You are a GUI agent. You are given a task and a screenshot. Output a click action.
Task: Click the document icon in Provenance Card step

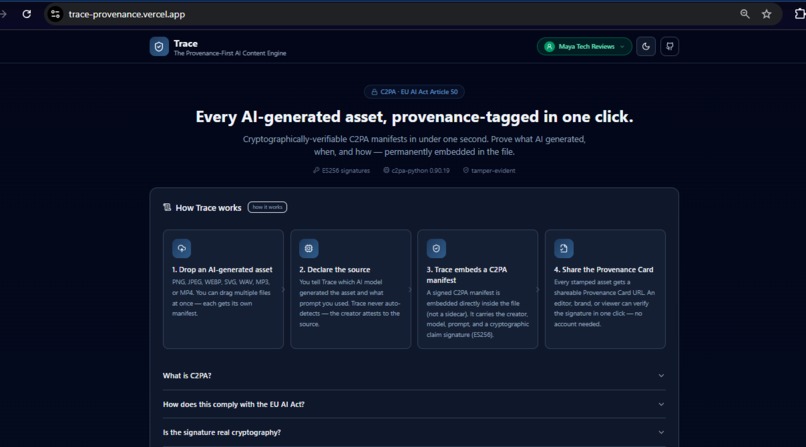[563, 248]
